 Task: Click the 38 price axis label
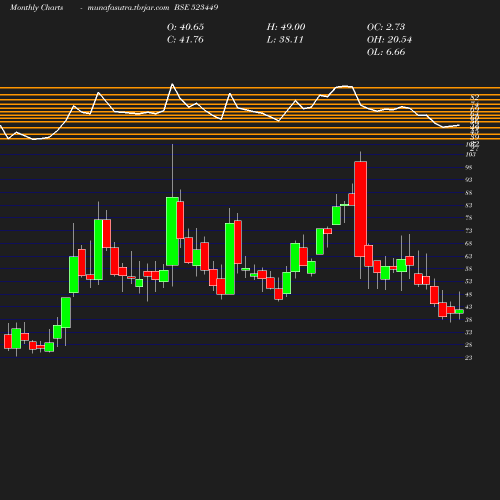[469, 320]
